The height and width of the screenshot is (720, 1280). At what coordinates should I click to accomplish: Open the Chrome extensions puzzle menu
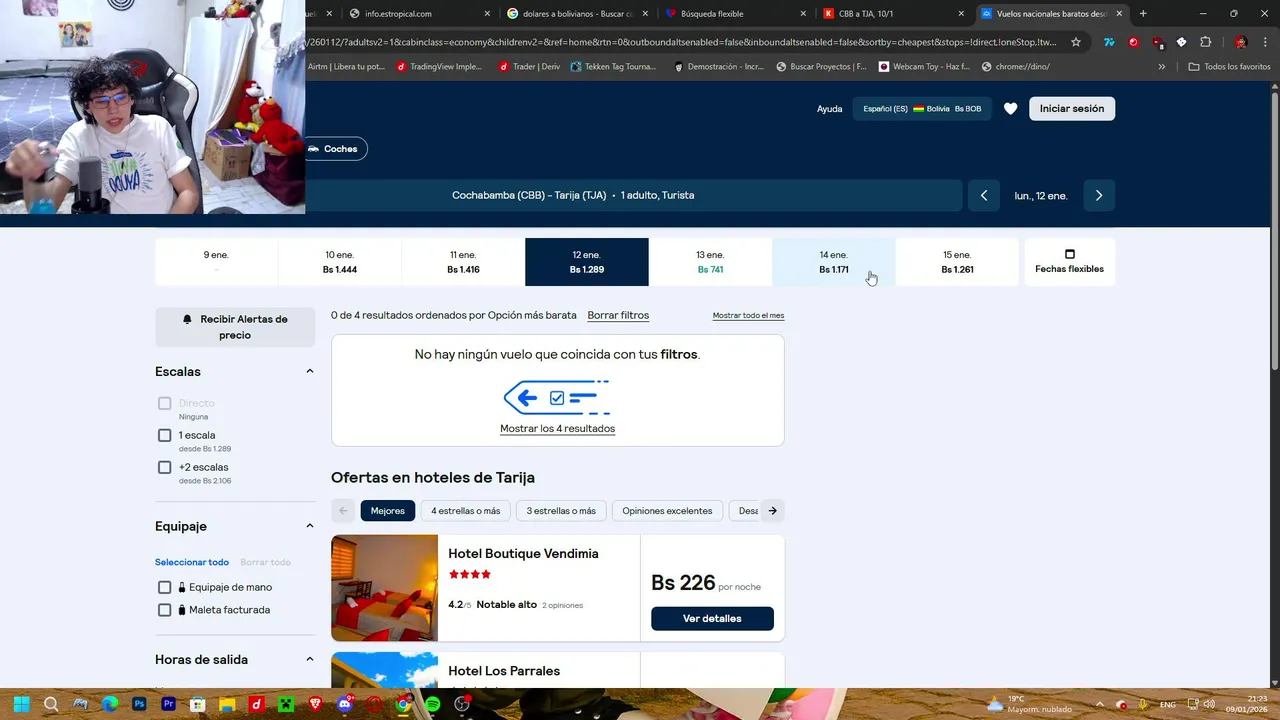(x=1205, y=42)
